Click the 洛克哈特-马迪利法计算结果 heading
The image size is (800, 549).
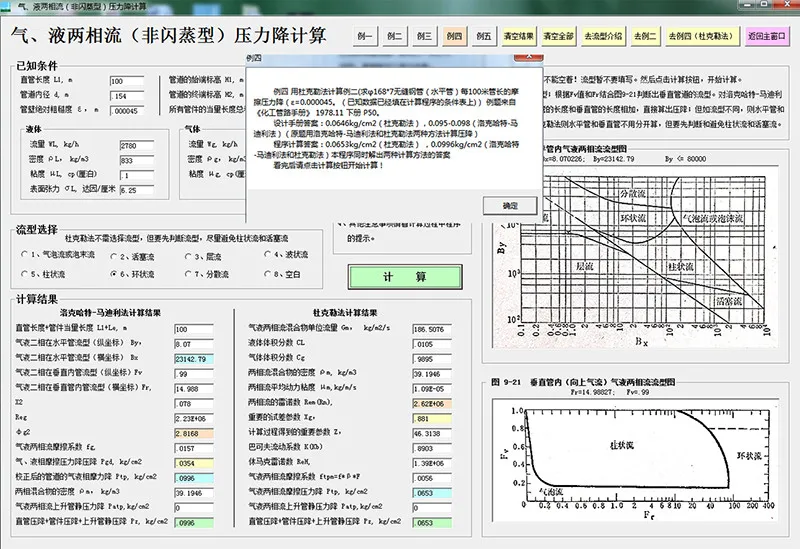(110, 313)
